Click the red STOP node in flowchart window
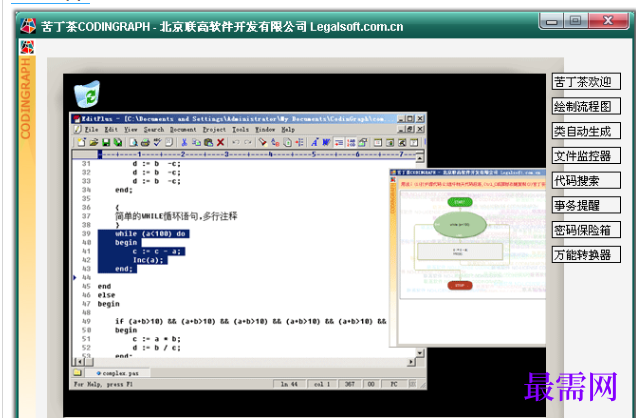 pyautogui.click(x=460, y=285)
